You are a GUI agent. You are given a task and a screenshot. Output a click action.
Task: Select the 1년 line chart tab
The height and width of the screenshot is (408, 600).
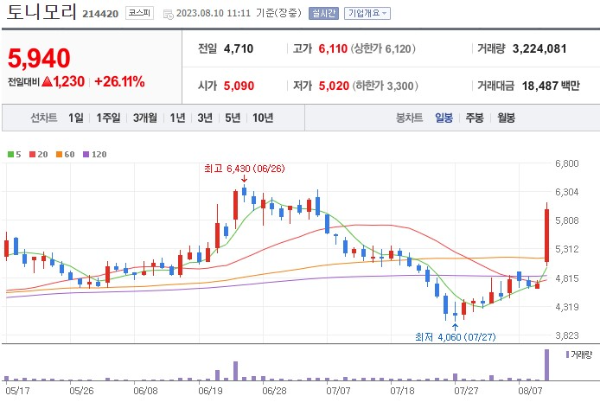point(178,118)
